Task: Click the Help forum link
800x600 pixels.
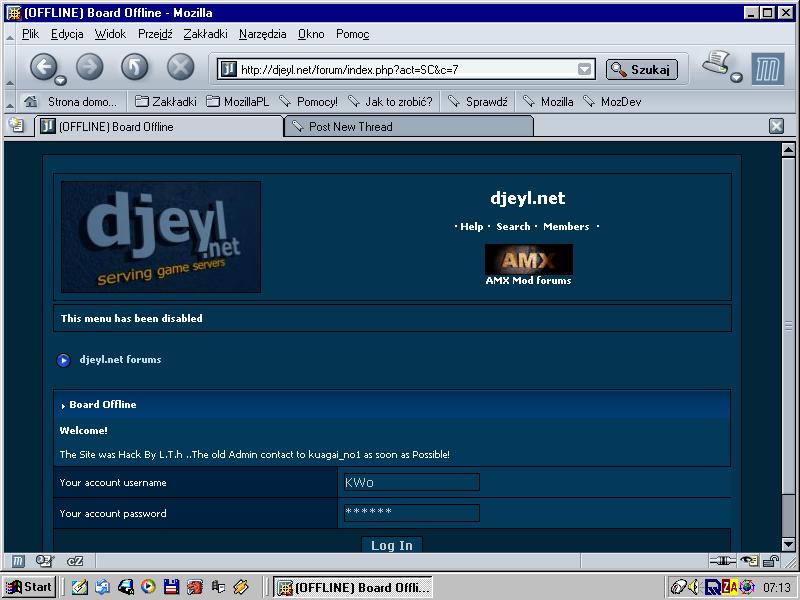Action: coord(471,227)
